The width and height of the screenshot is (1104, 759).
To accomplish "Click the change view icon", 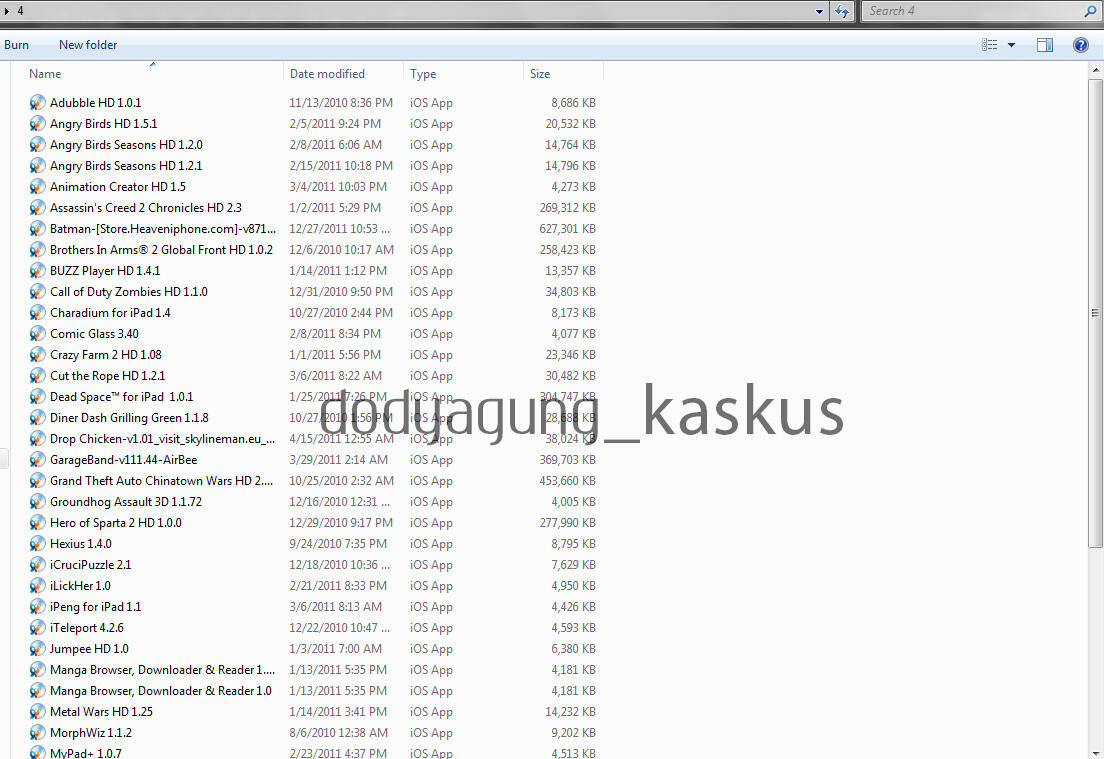I will point(989,45).
